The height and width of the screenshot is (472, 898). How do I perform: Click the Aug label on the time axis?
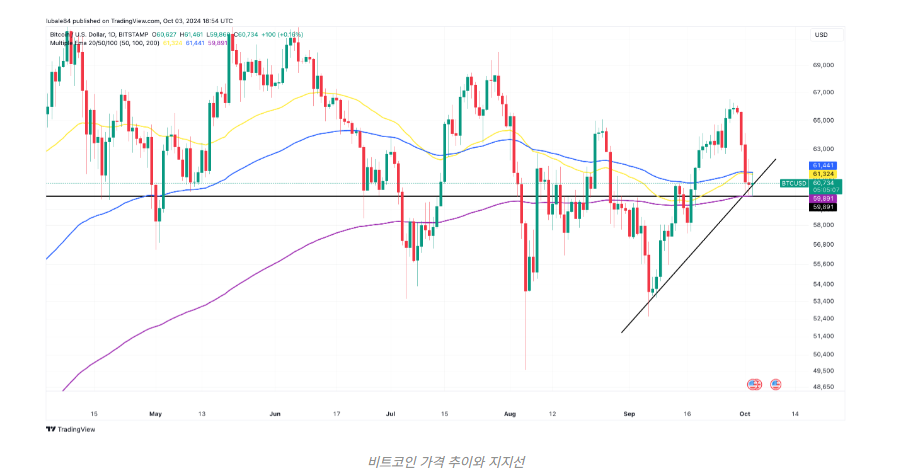pyautogui.click(x=509, y=412)
